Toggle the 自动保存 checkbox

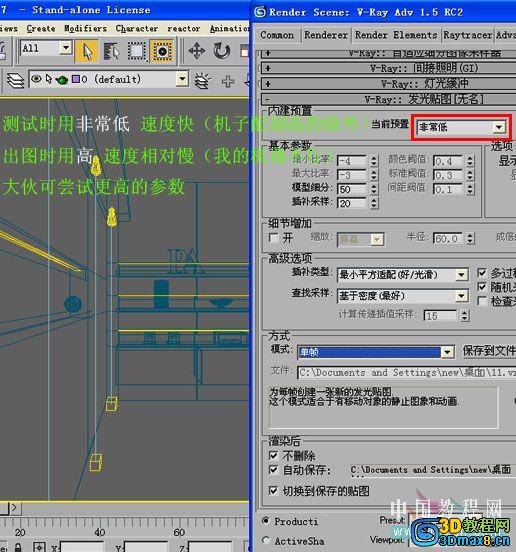(273, 470)
